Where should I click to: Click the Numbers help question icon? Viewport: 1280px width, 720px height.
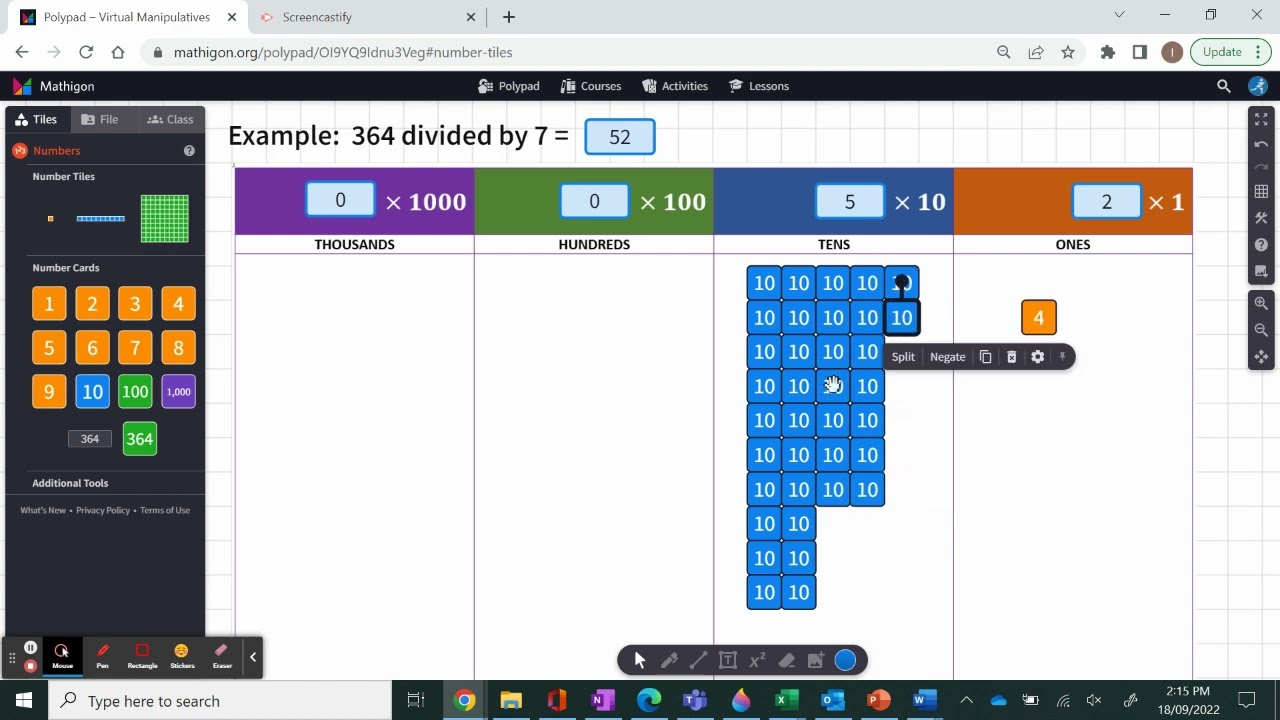189,151
